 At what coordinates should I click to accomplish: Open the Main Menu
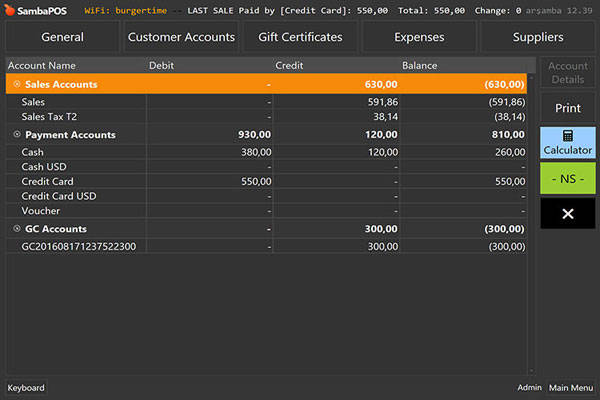(571, 388)
